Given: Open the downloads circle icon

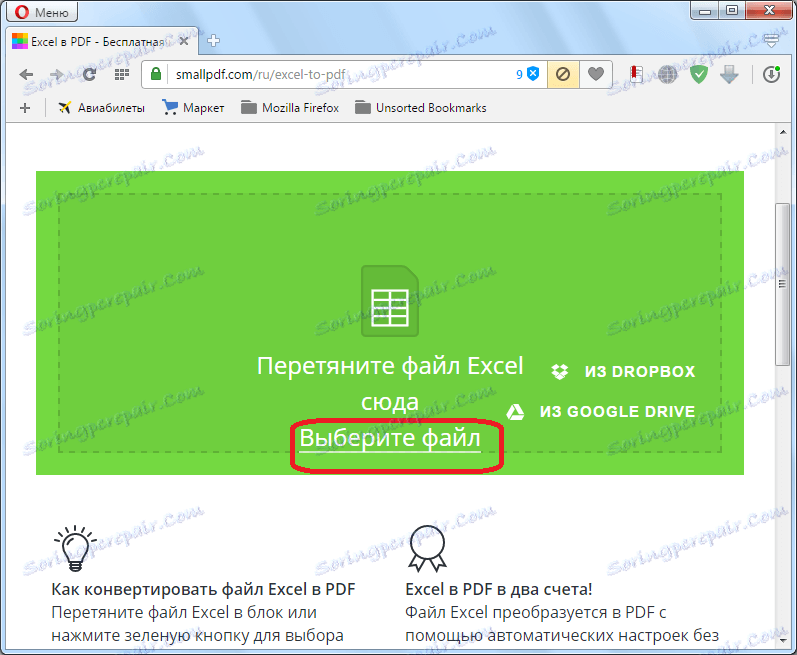Looking at the screenshot, I should point(771,75).
